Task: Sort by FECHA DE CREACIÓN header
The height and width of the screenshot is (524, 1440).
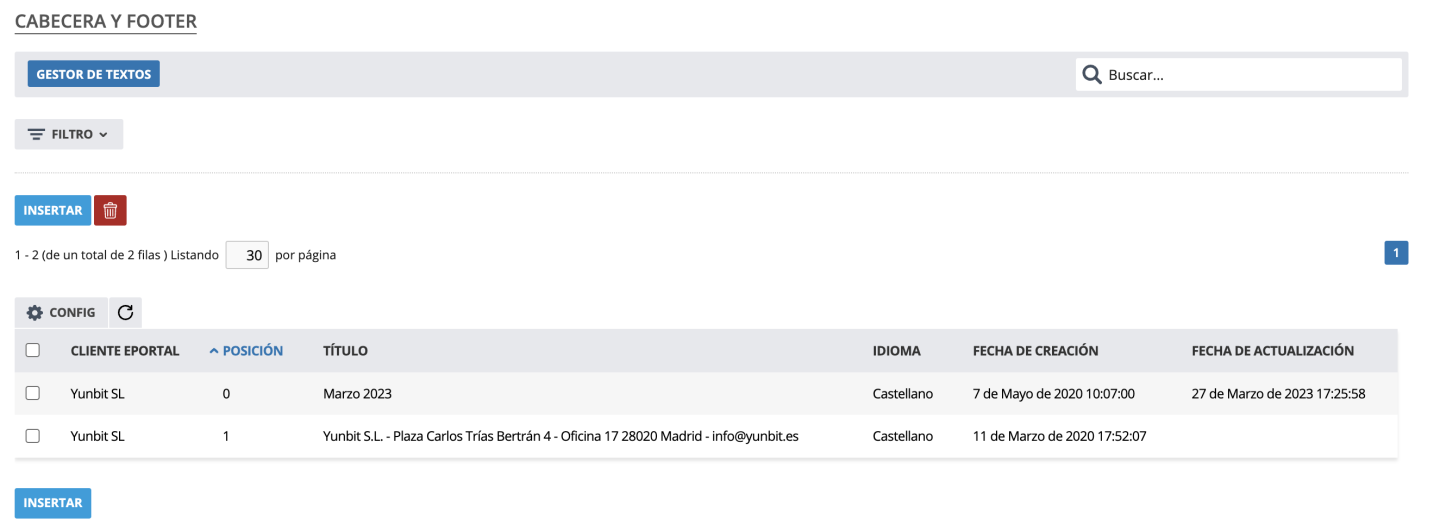Action: point(1035,351)
